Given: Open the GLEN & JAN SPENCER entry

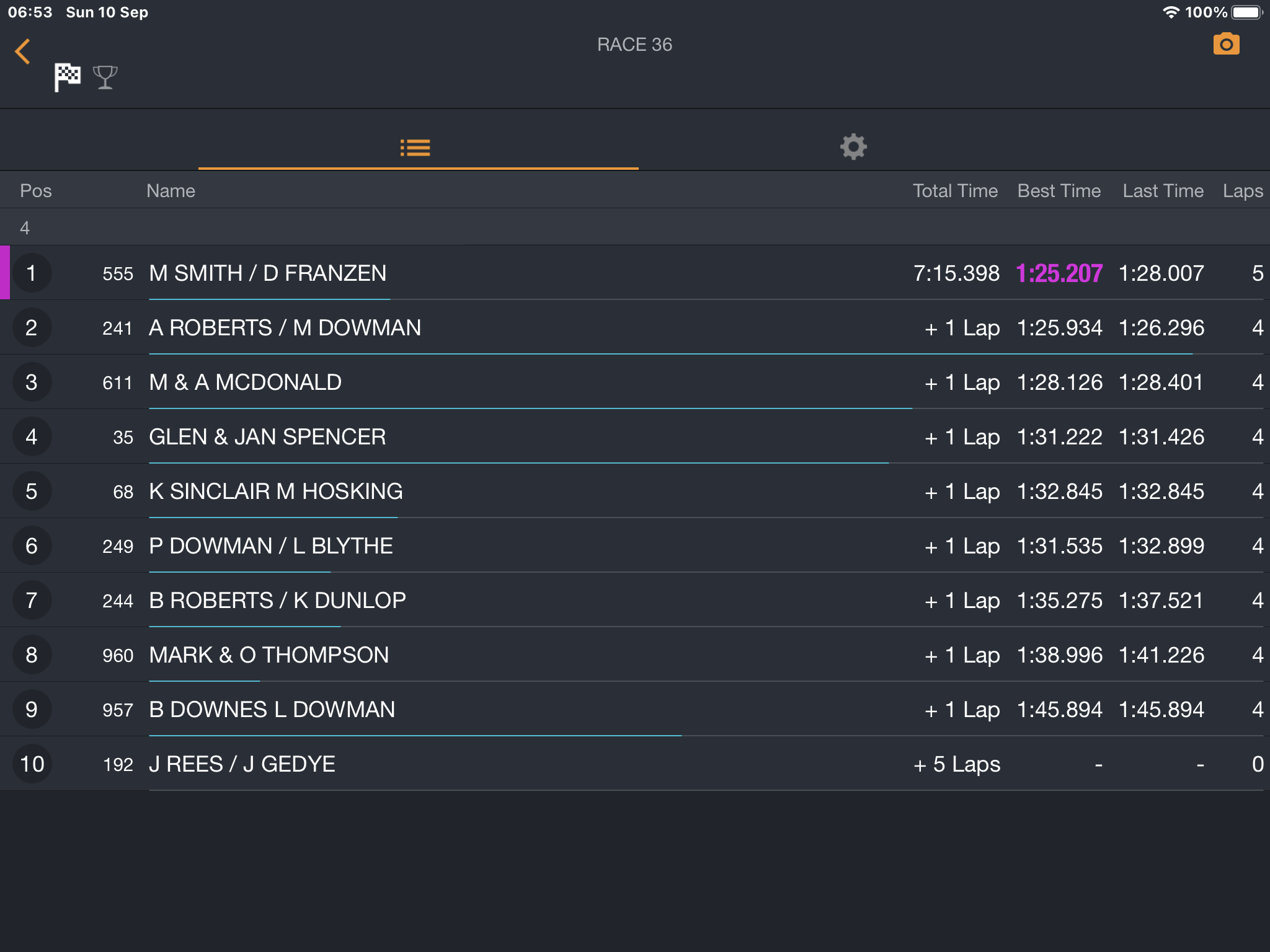Looking at the screenshot, I should [x=635, y=436].
